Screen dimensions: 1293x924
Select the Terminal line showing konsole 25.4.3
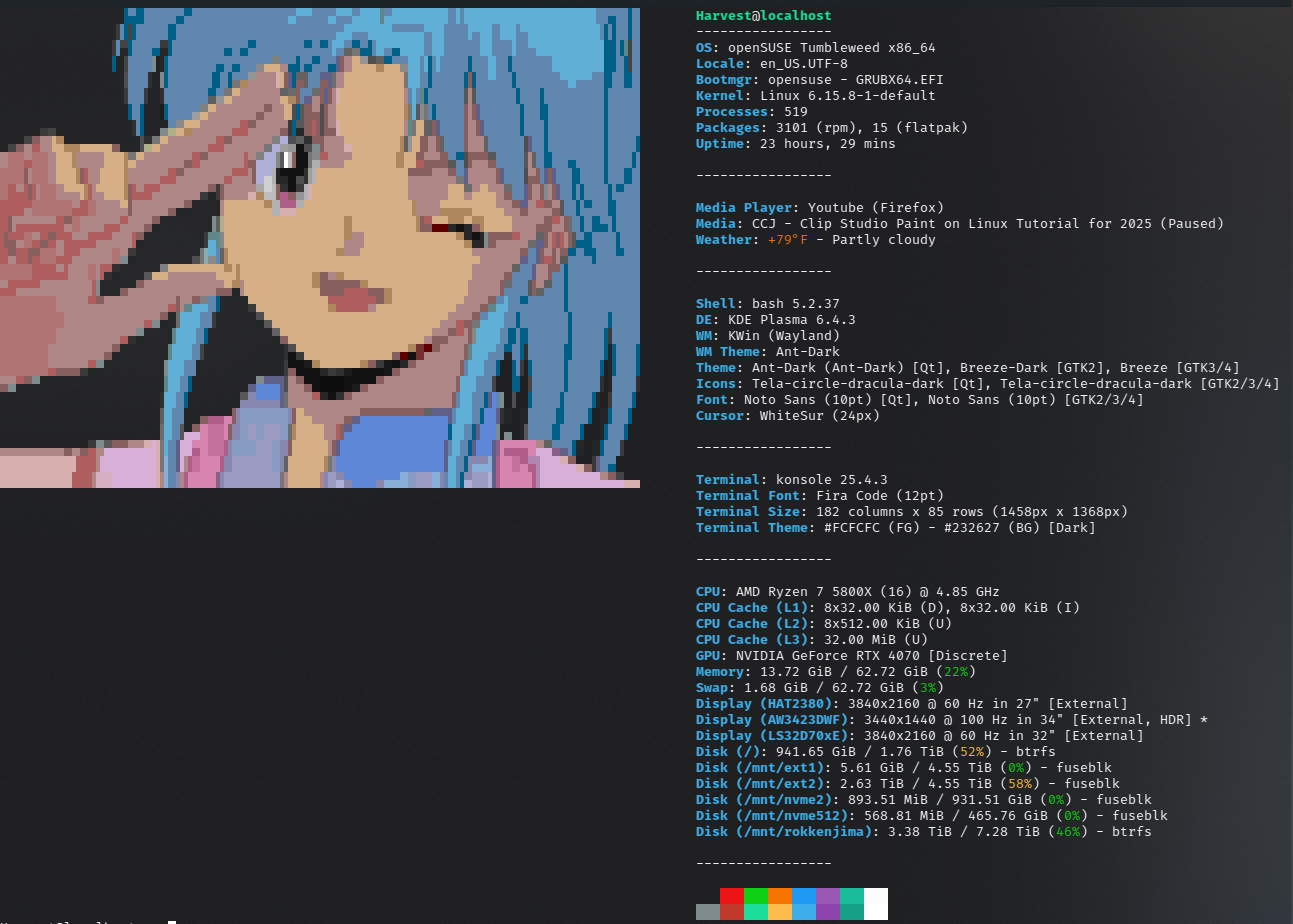coord(792,480)
